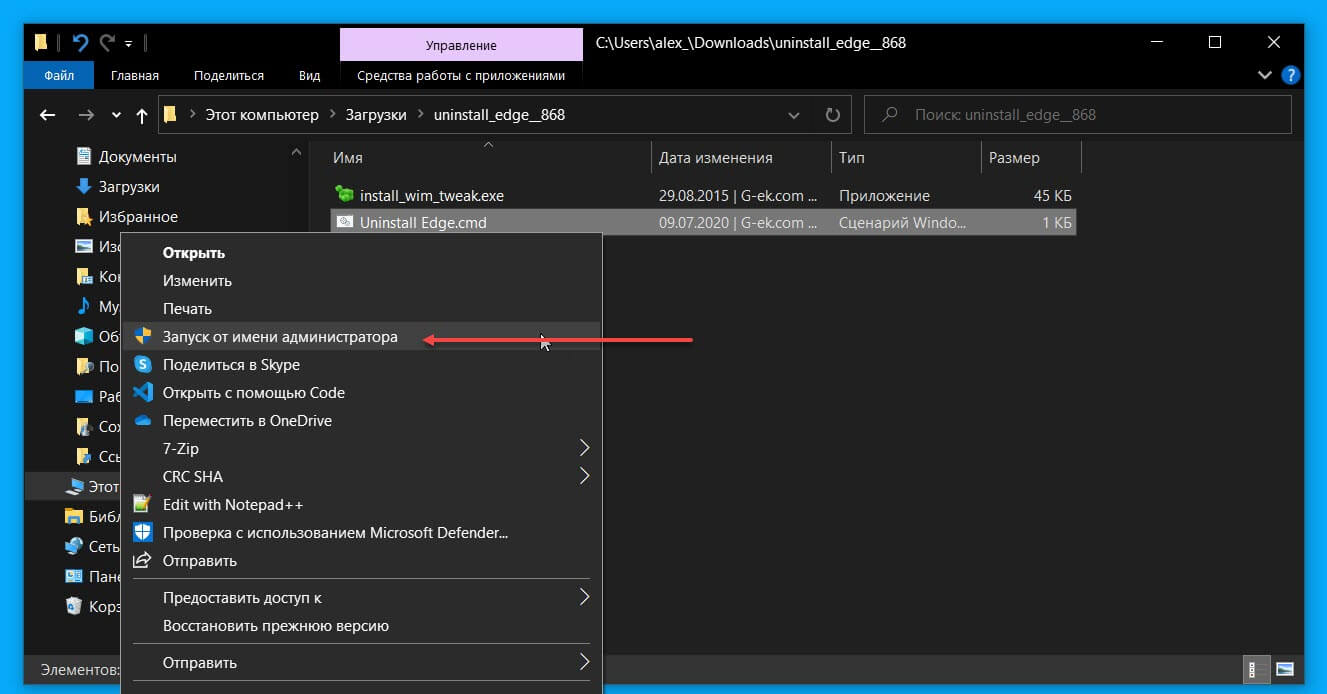
Task: Click the Skype icon in context menu
Action: 143,364
